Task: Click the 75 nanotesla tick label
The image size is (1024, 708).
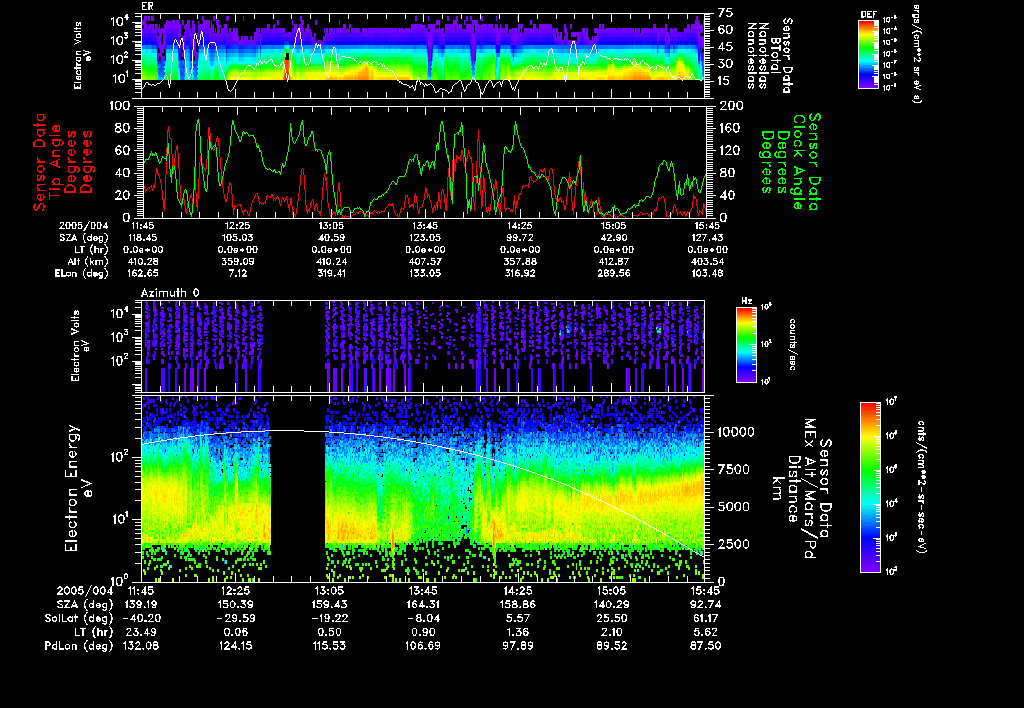Action: (726, 12)
